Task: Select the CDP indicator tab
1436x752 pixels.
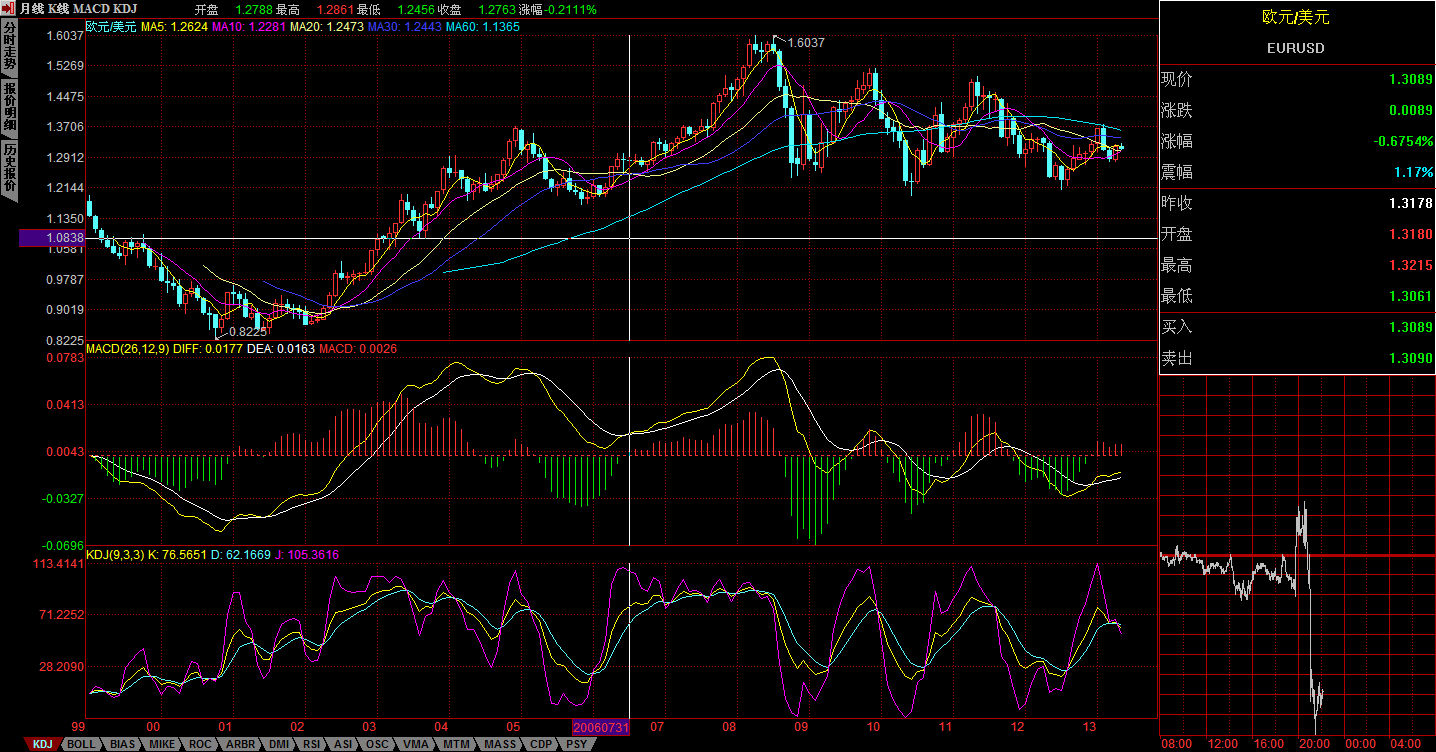Action: pos(539,744)
